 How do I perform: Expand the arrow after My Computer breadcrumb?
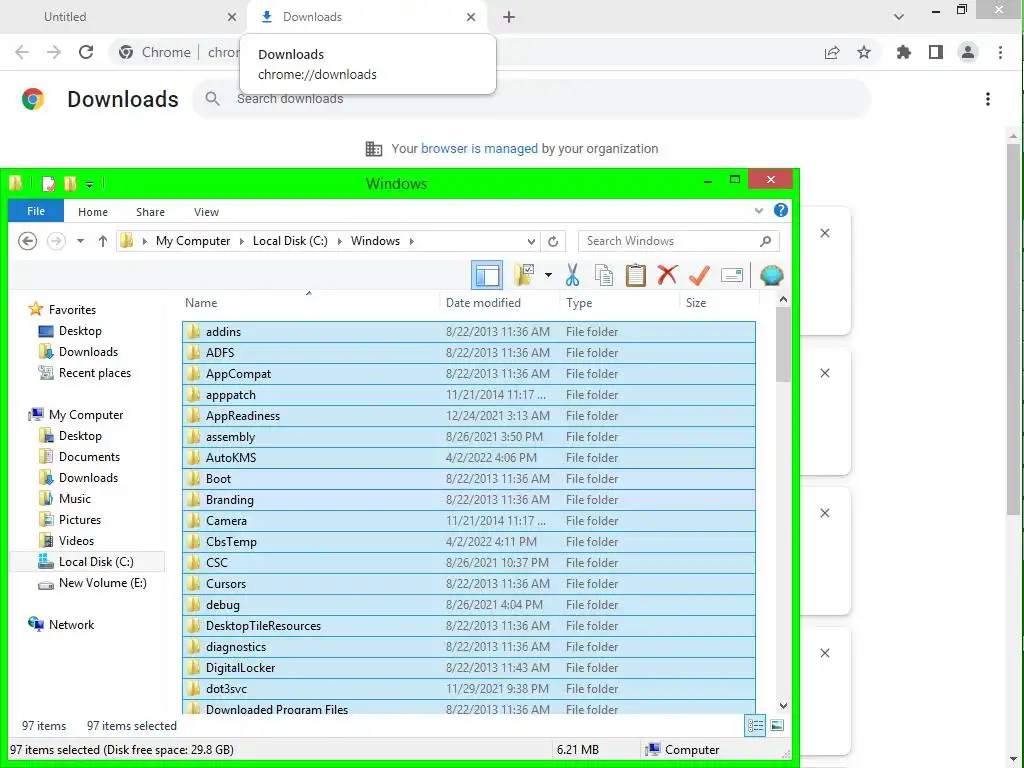[242, 241]
